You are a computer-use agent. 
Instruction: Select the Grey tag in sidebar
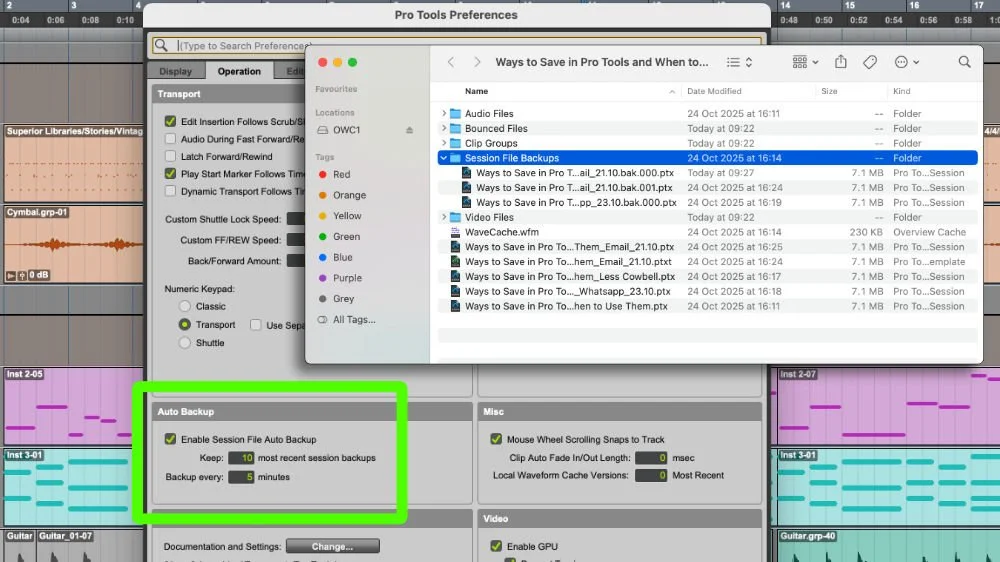[x=343, y=299]
